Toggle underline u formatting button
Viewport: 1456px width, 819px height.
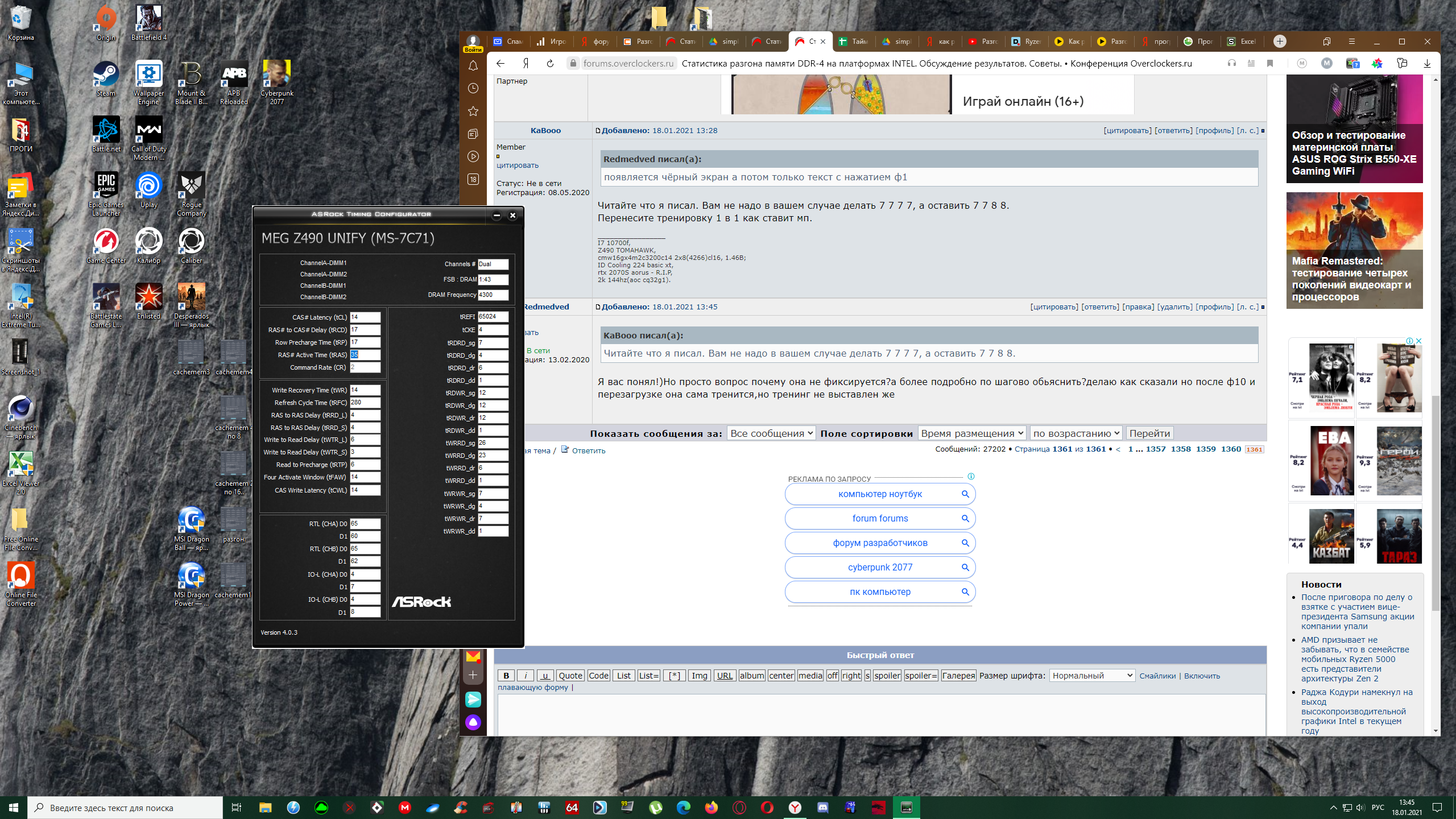pyautogui.click(x=545, y=675)
